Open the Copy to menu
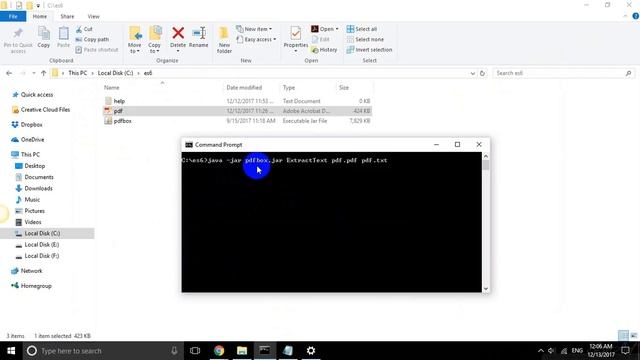This screenshot has height=360, width=640. point(155,40)
